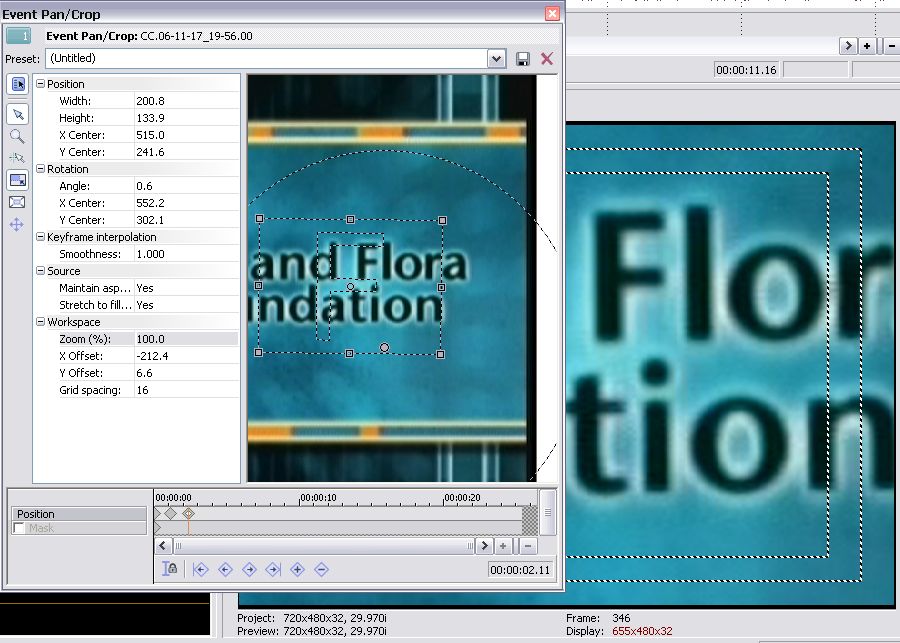This screenshot has height=643, width=900.
Task: Select the Normal Edit arrow tool
Action: coord(18,114)
